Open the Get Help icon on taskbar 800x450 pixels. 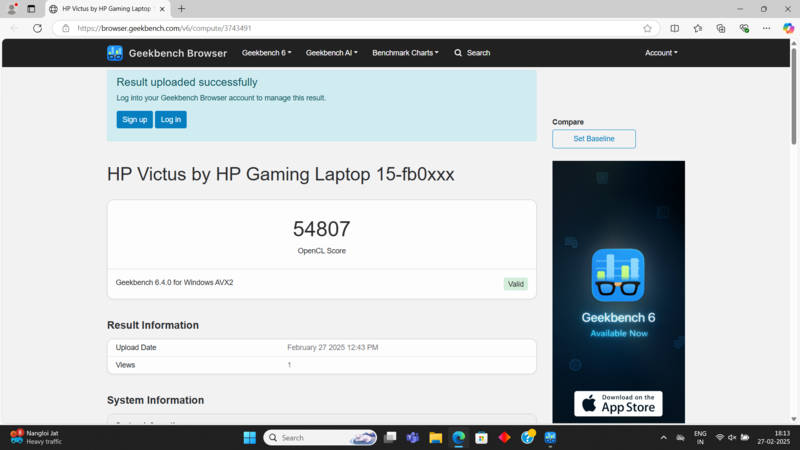pos(528,437)
